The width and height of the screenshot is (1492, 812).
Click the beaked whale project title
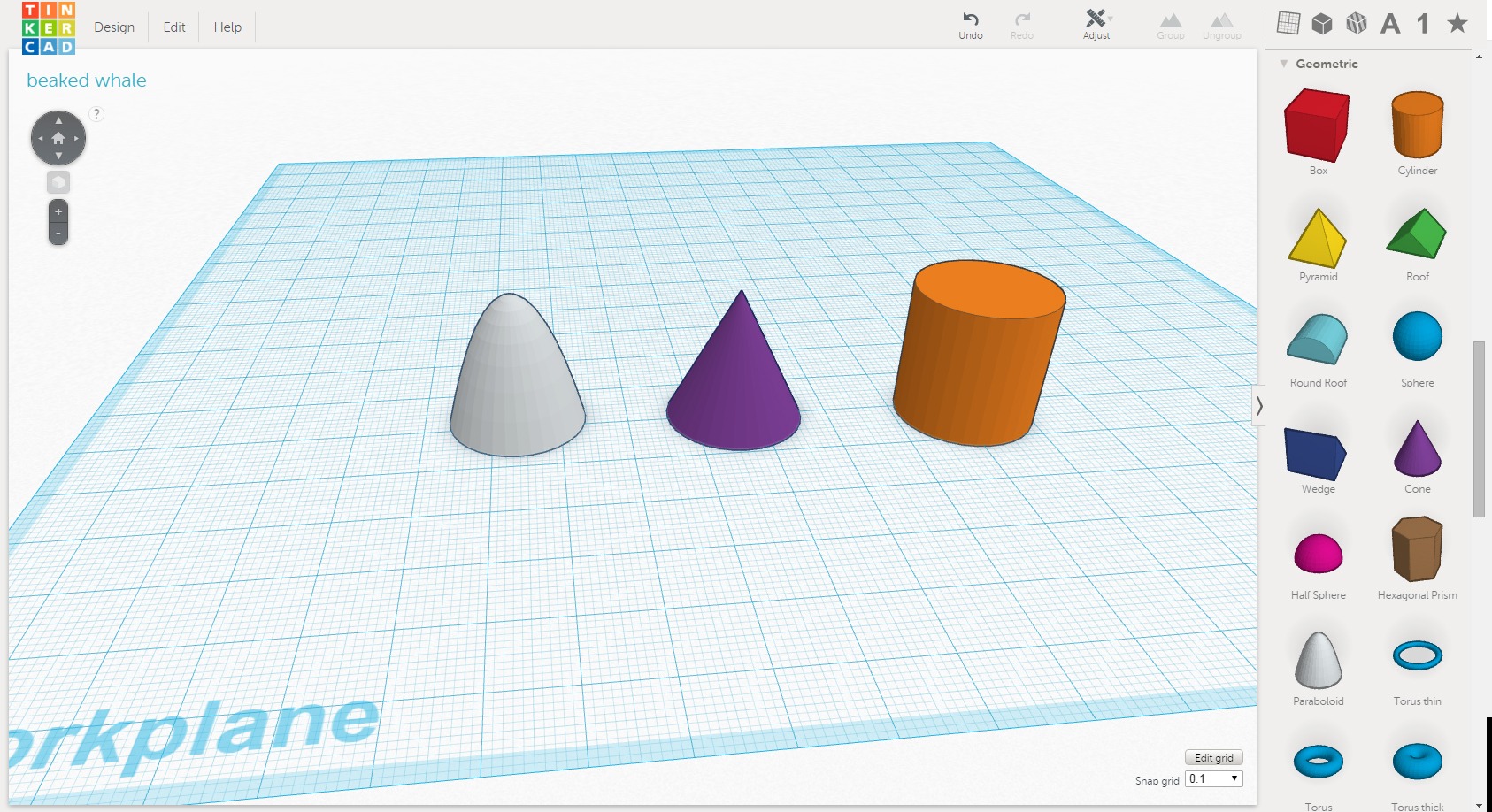[87, 80]
